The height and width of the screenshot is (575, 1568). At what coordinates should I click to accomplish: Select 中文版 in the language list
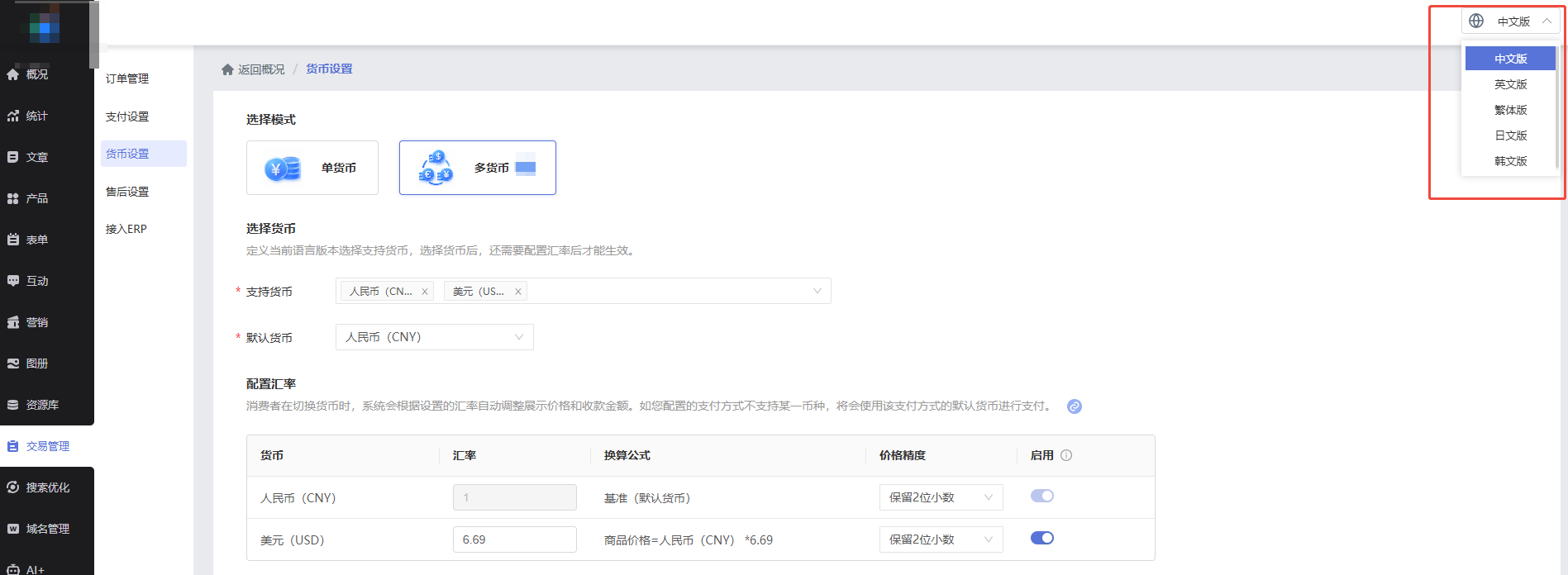click(x=1511, y=59)
